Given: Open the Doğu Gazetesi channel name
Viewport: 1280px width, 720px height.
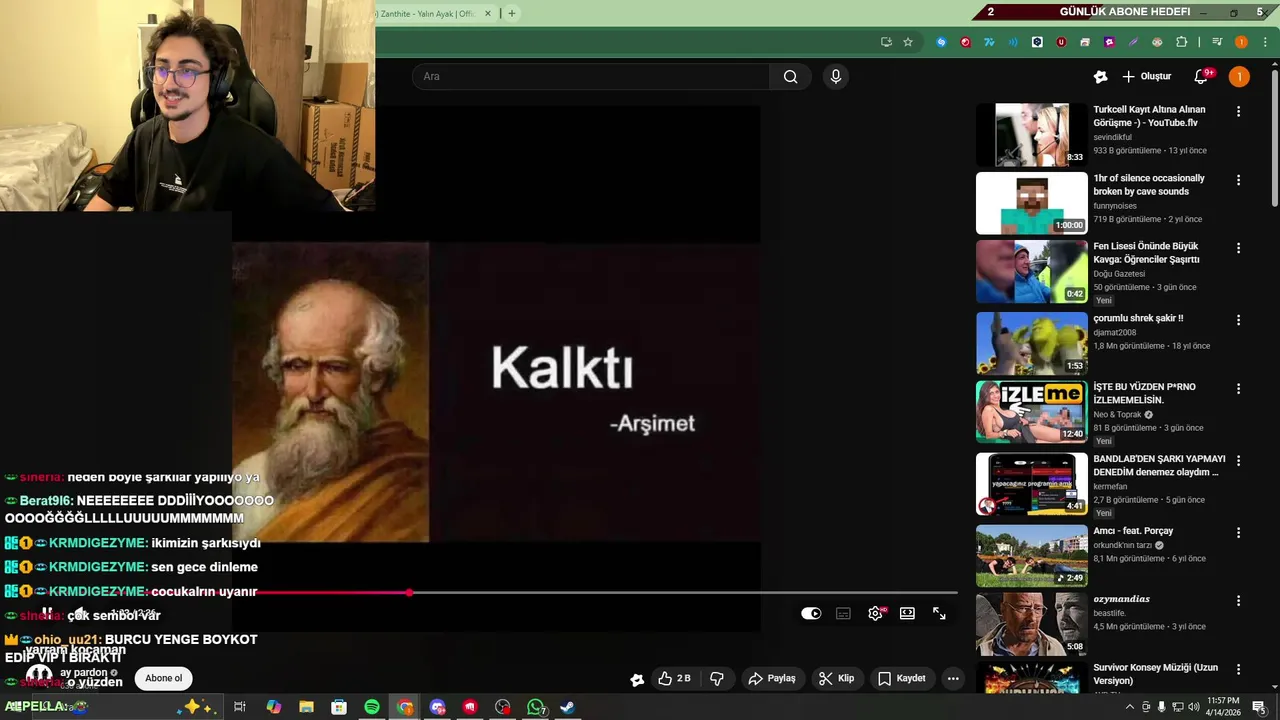Looking at the screenshot, I should [x=1119, y=274].
